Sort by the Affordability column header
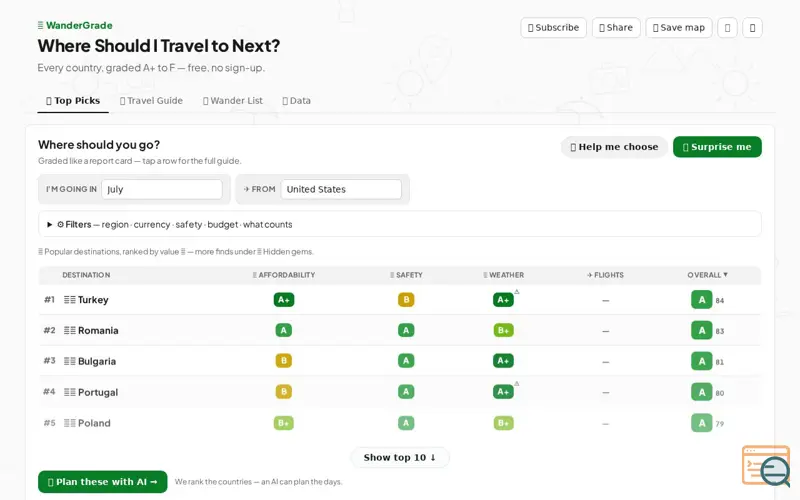 [284, 275]
